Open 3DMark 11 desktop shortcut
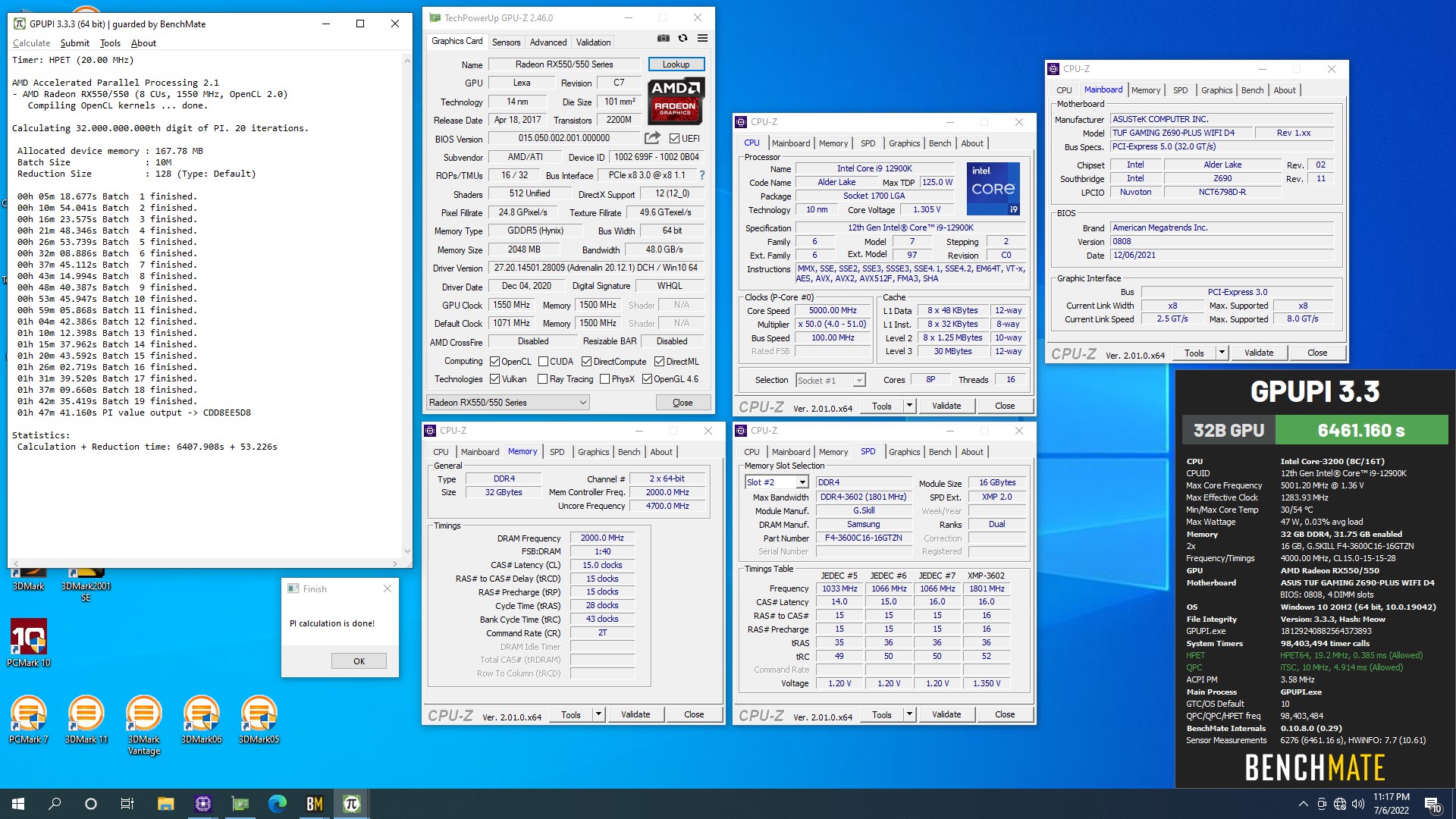The width and height of the screenshot is (1456, 819). [x=86, y=720]
